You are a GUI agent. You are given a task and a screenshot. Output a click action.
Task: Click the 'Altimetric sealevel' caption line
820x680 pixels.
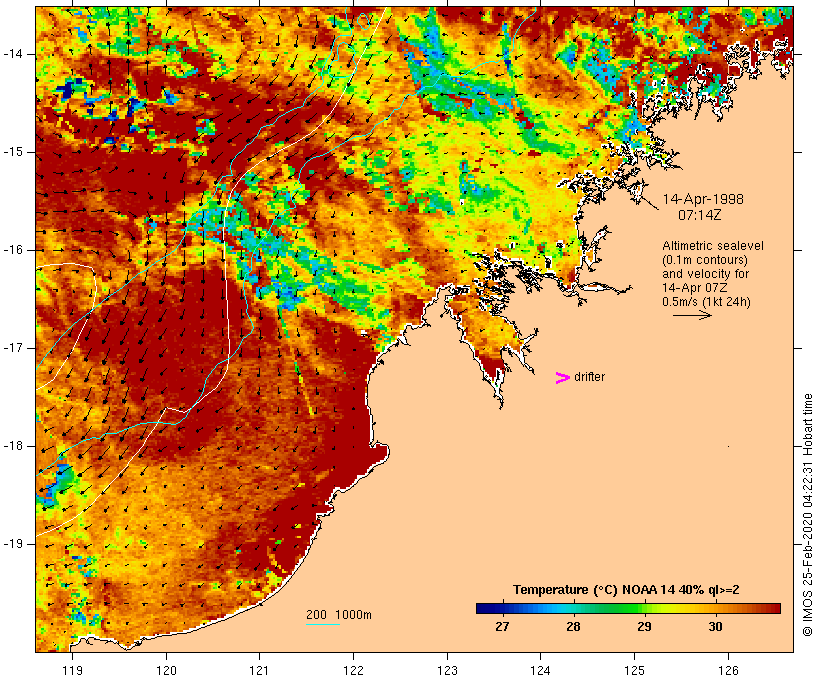point(713,246)
